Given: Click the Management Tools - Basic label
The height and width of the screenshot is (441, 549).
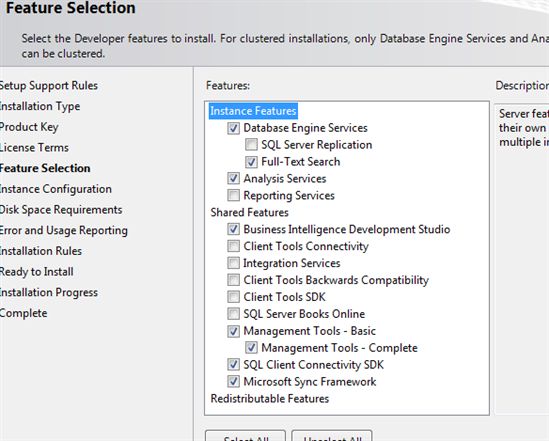Looking at the screenshot, I should [310, 331].
